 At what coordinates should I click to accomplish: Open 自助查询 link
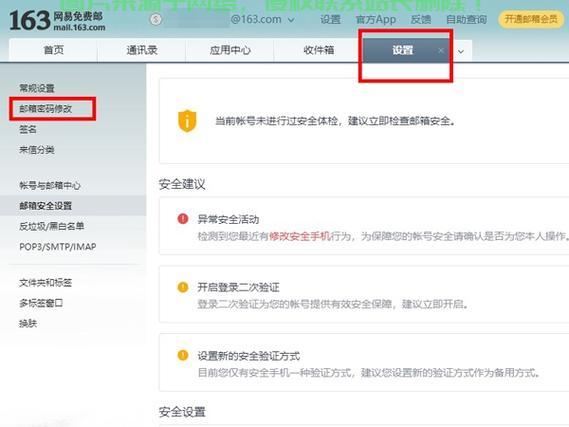point(466,19)
